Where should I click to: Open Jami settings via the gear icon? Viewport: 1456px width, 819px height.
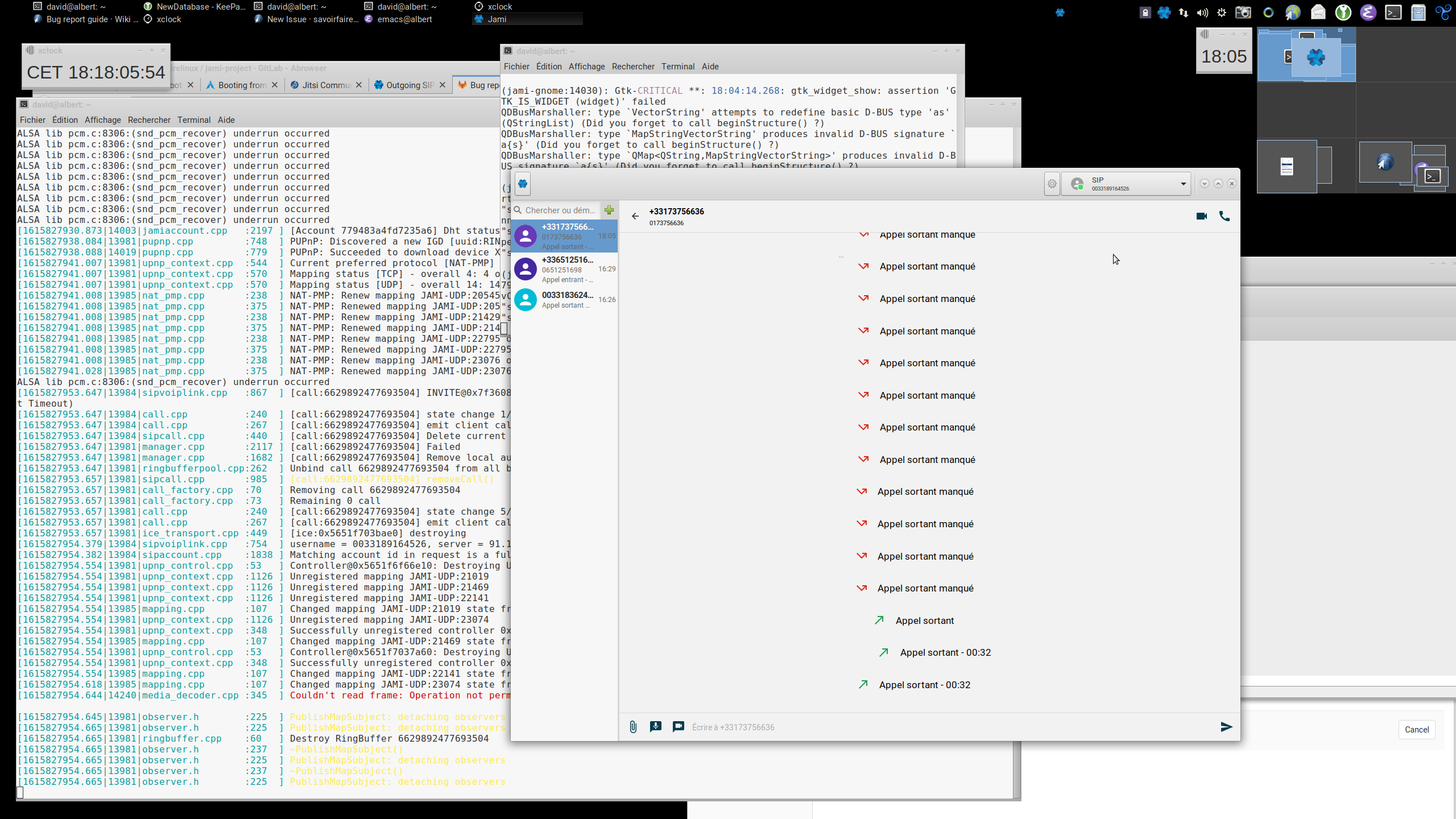point(1052,184)
